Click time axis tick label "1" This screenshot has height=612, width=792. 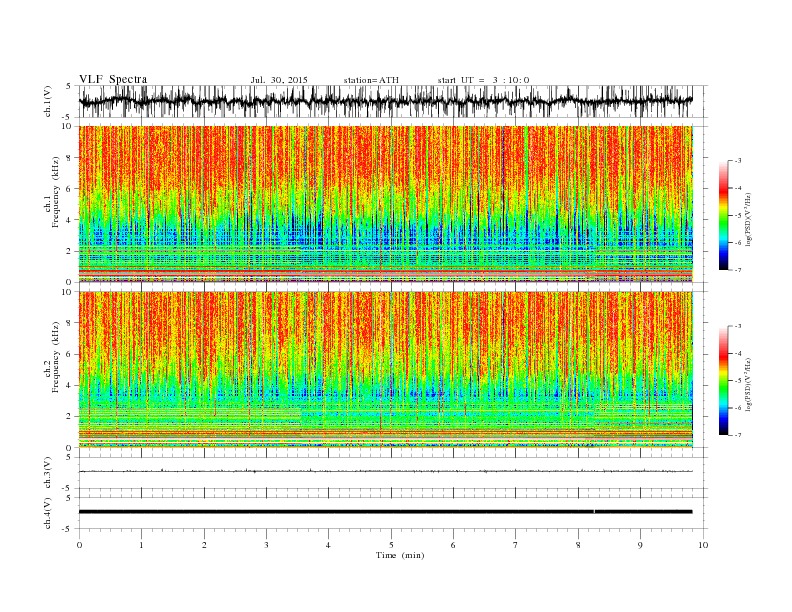(141, 545)
